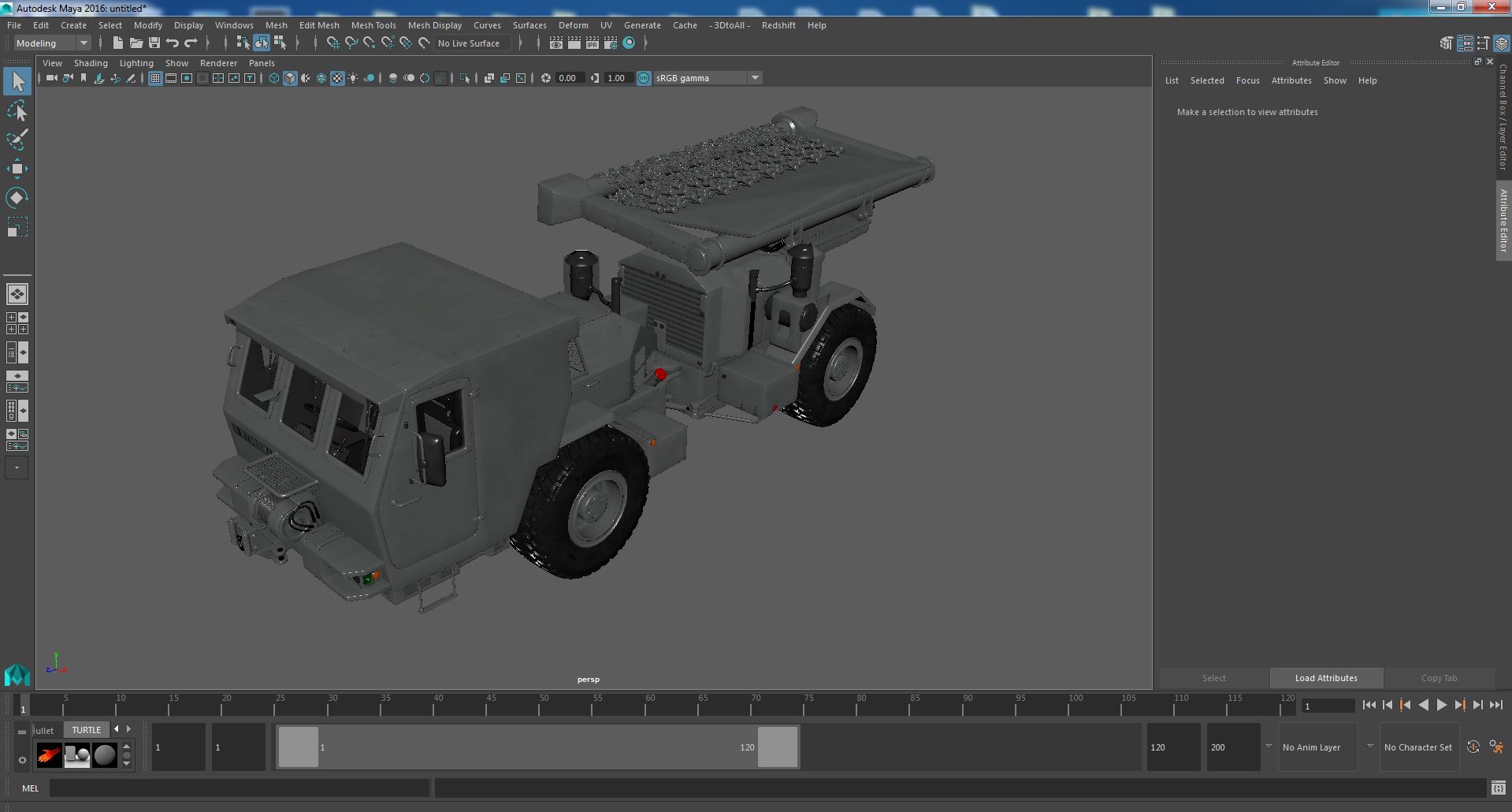Open a scene via folder icon
Screen dimensions: 1512x812
pos(136,43)
